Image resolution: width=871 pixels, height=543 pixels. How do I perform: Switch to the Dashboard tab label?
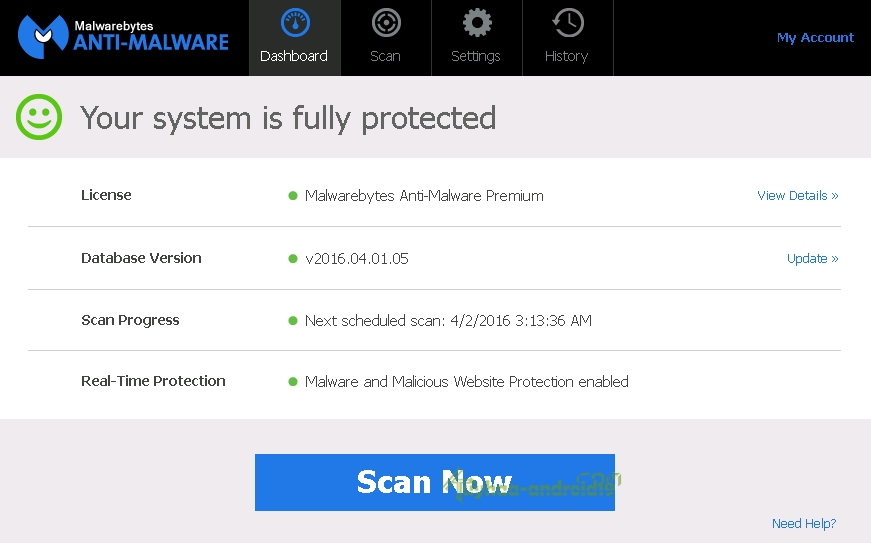pyautogui.click(x=294, y=56)
